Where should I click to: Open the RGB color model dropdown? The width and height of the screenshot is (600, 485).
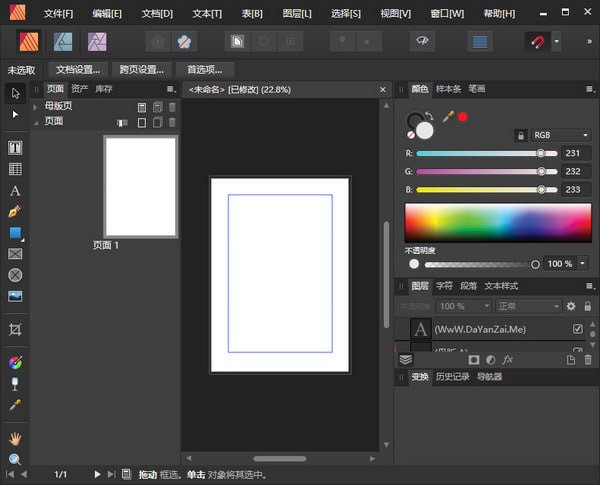[561, 135]
